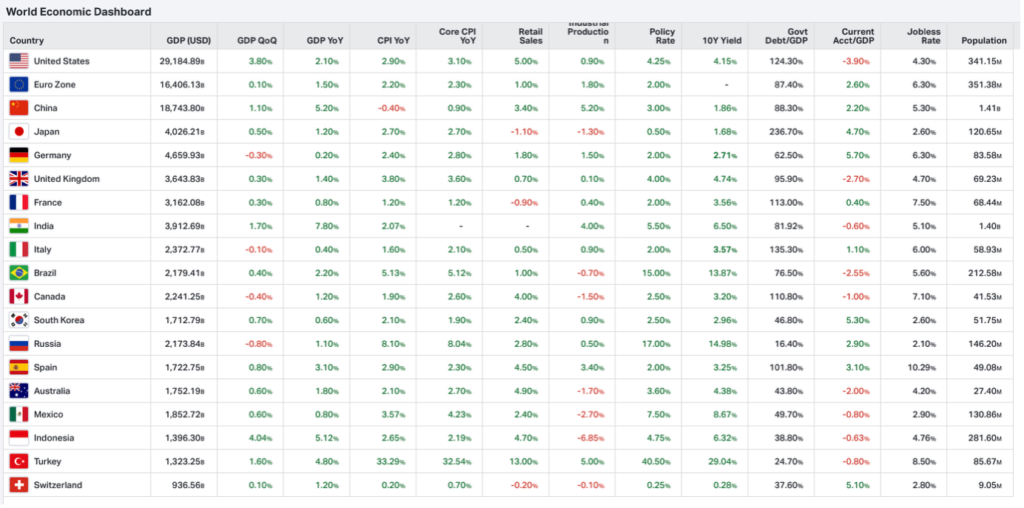The height and width of the screenshot is (508, 1024).
Task: Select the Japan flag icon
Action: click(19, 132)
